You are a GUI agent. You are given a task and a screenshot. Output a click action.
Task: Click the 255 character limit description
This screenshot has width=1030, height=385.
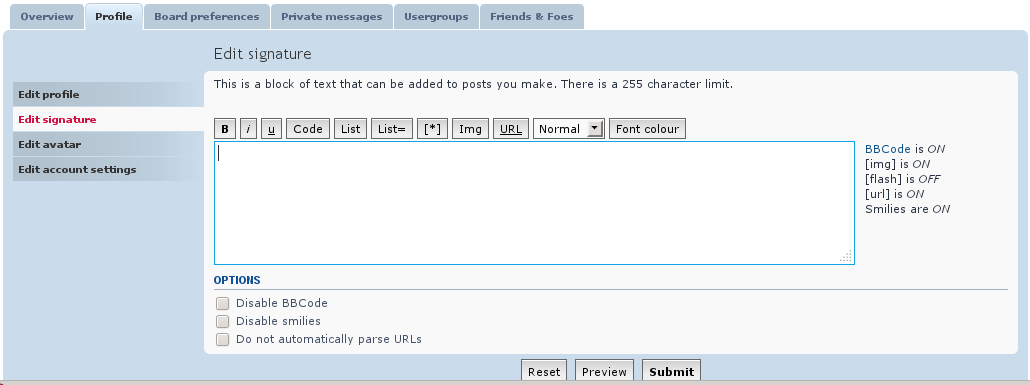[x=473, y=84]
